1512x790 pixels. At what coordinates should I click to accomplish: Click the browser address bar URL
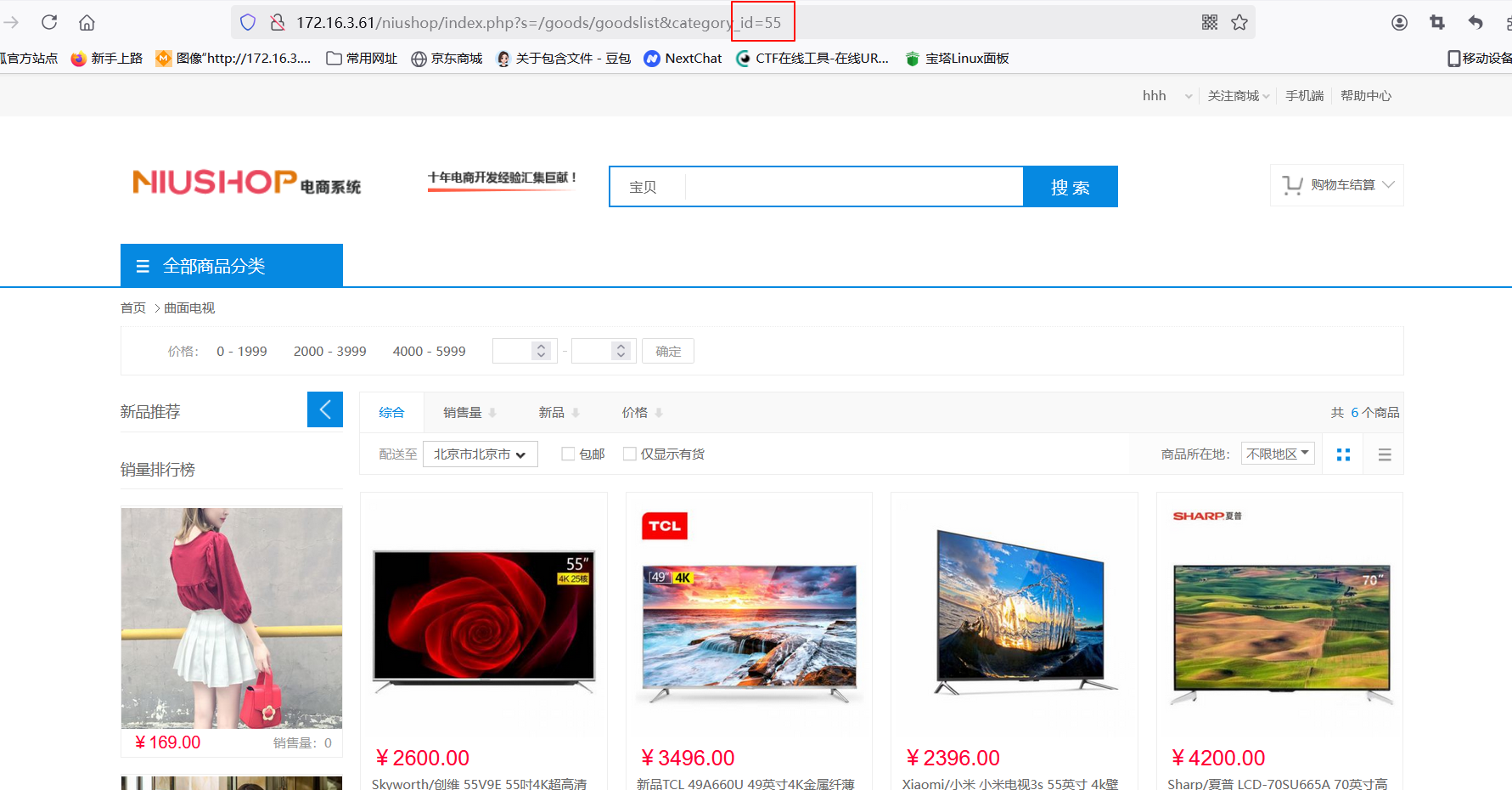pyautogui.click(x=538, y=22)
